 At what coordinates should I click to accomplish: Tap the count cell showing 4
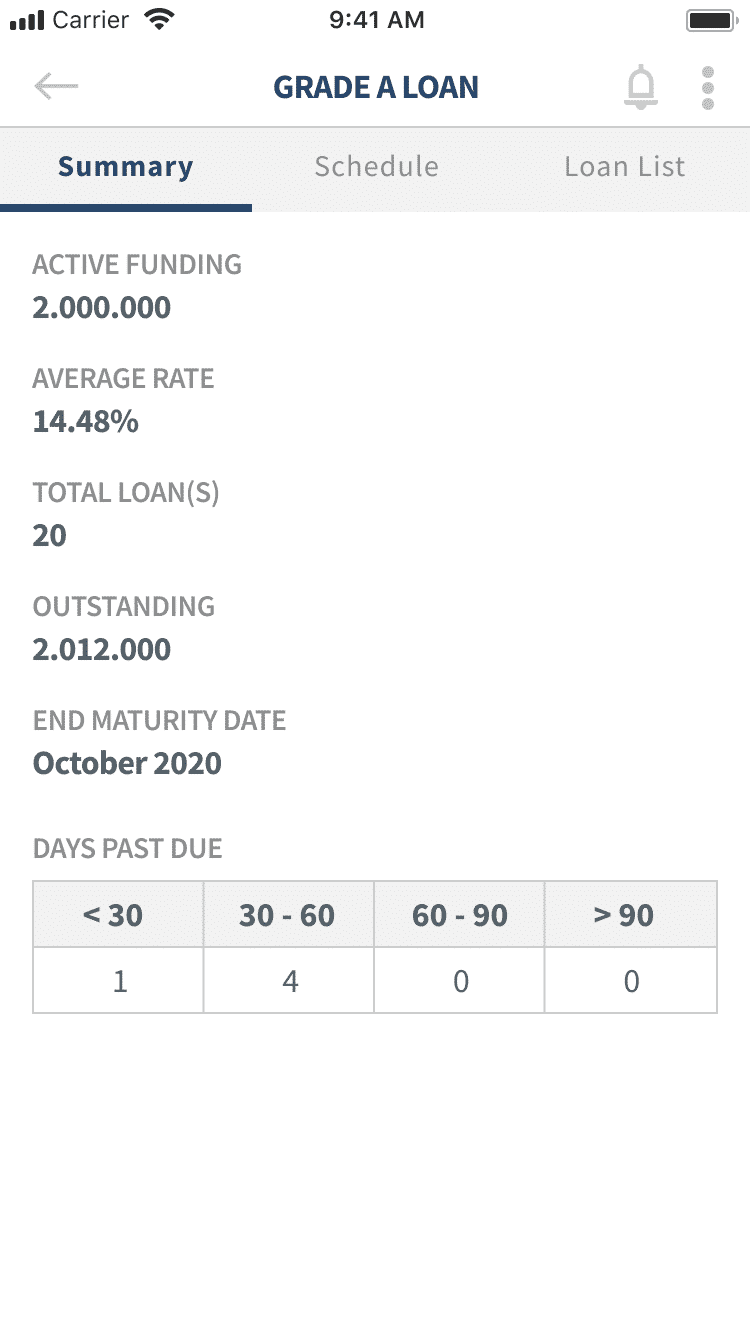click(289, 981)
